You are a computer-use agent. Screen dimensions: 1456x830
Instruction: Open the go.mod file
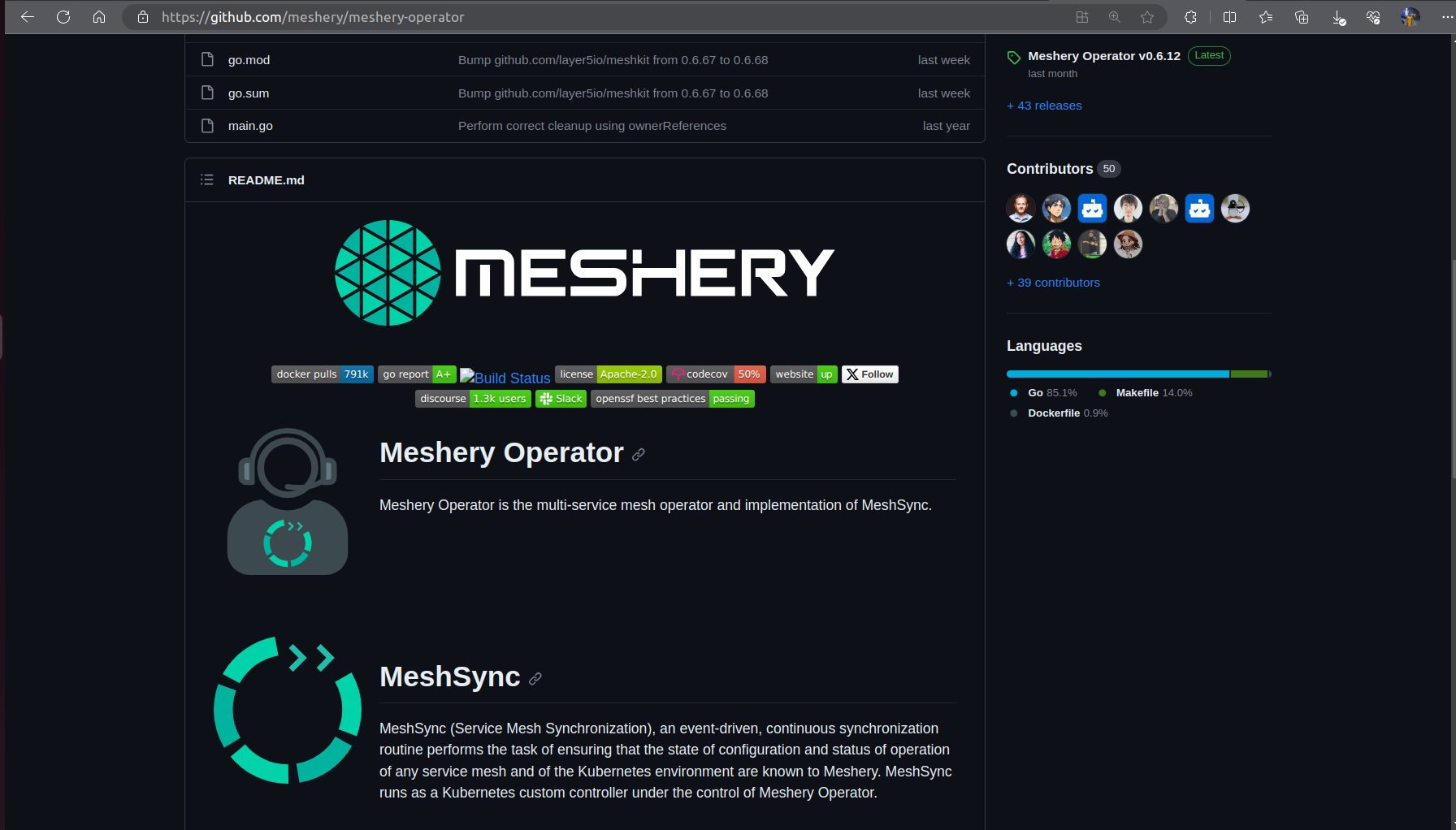249,59
